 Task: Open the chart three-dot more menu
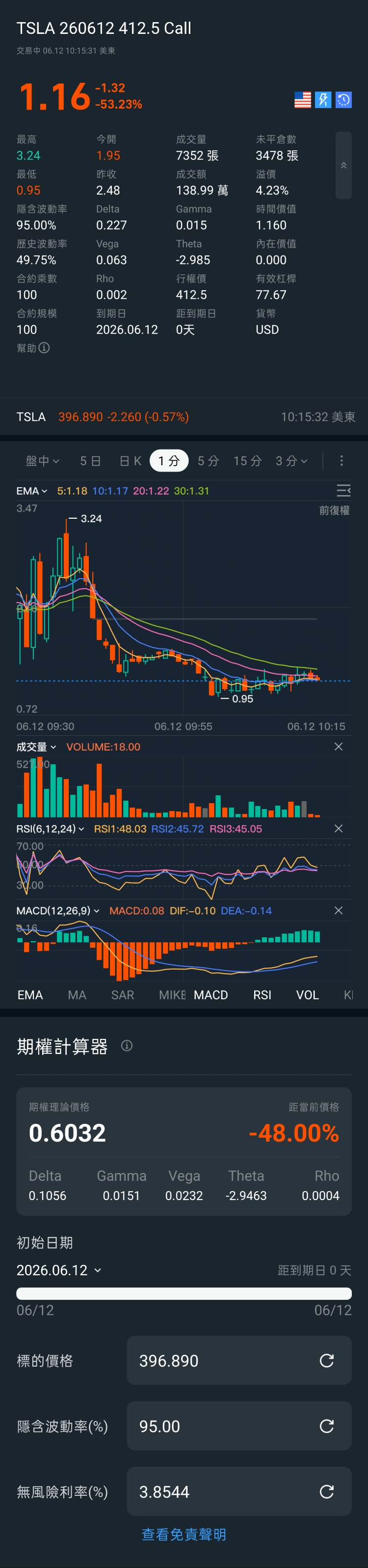[341, 461]
